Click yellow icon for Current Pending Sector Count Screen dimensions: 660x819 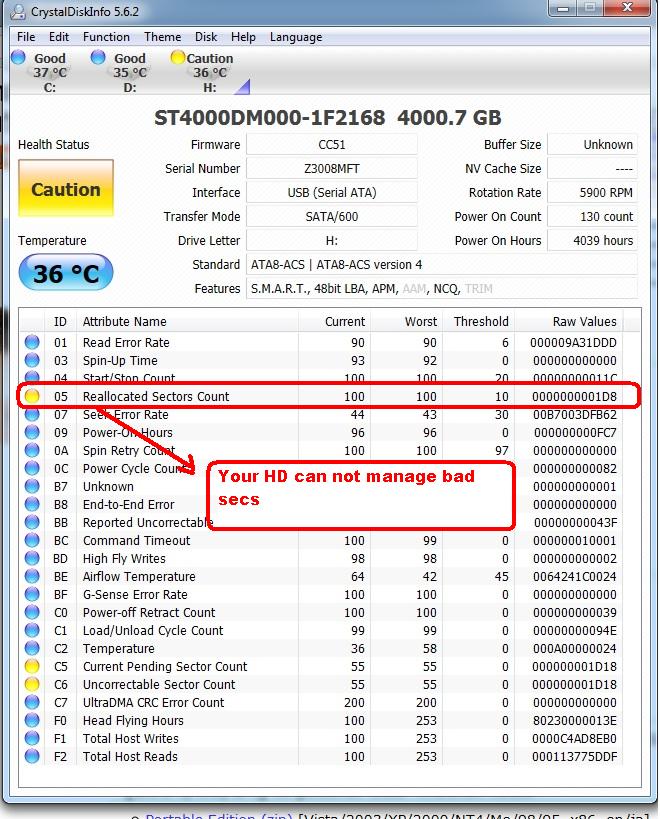pyautogui.click(x=32, y=666)
